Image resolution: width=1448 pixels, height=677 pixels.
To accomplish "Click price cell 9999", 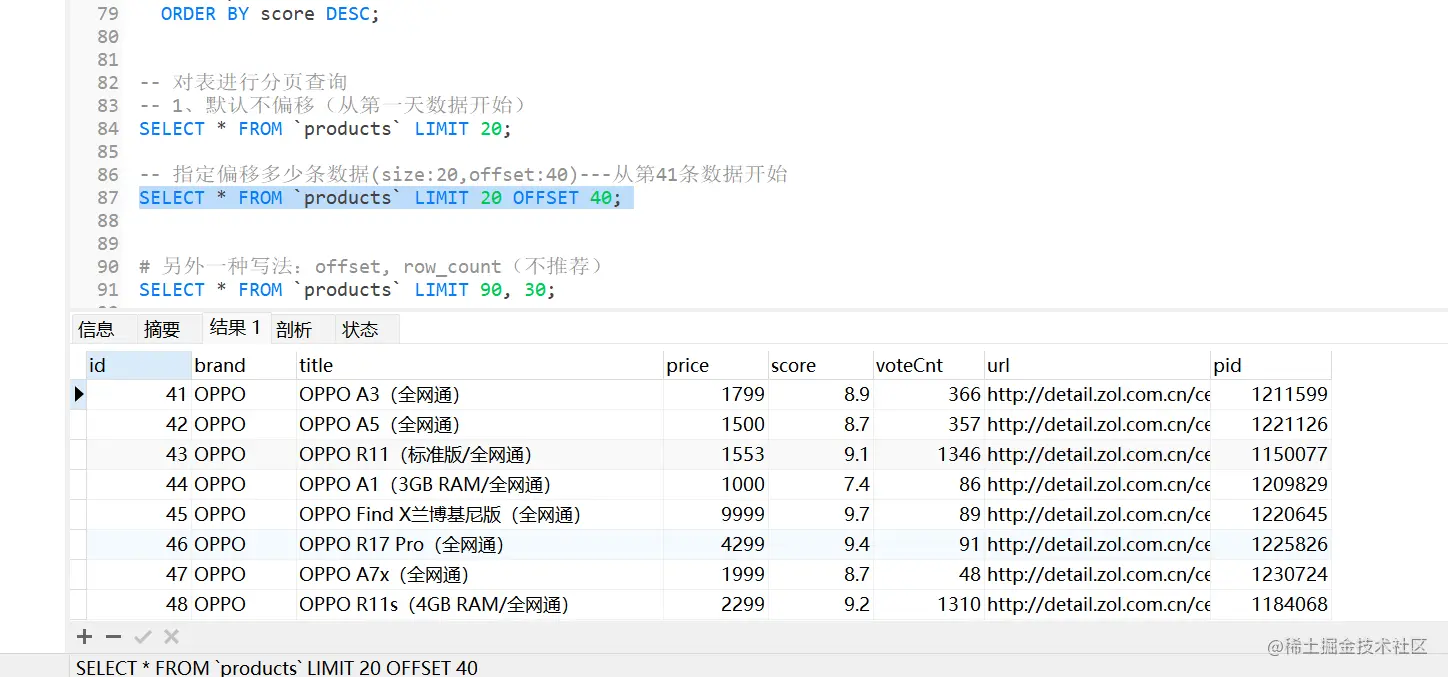I will click(716, 514).
